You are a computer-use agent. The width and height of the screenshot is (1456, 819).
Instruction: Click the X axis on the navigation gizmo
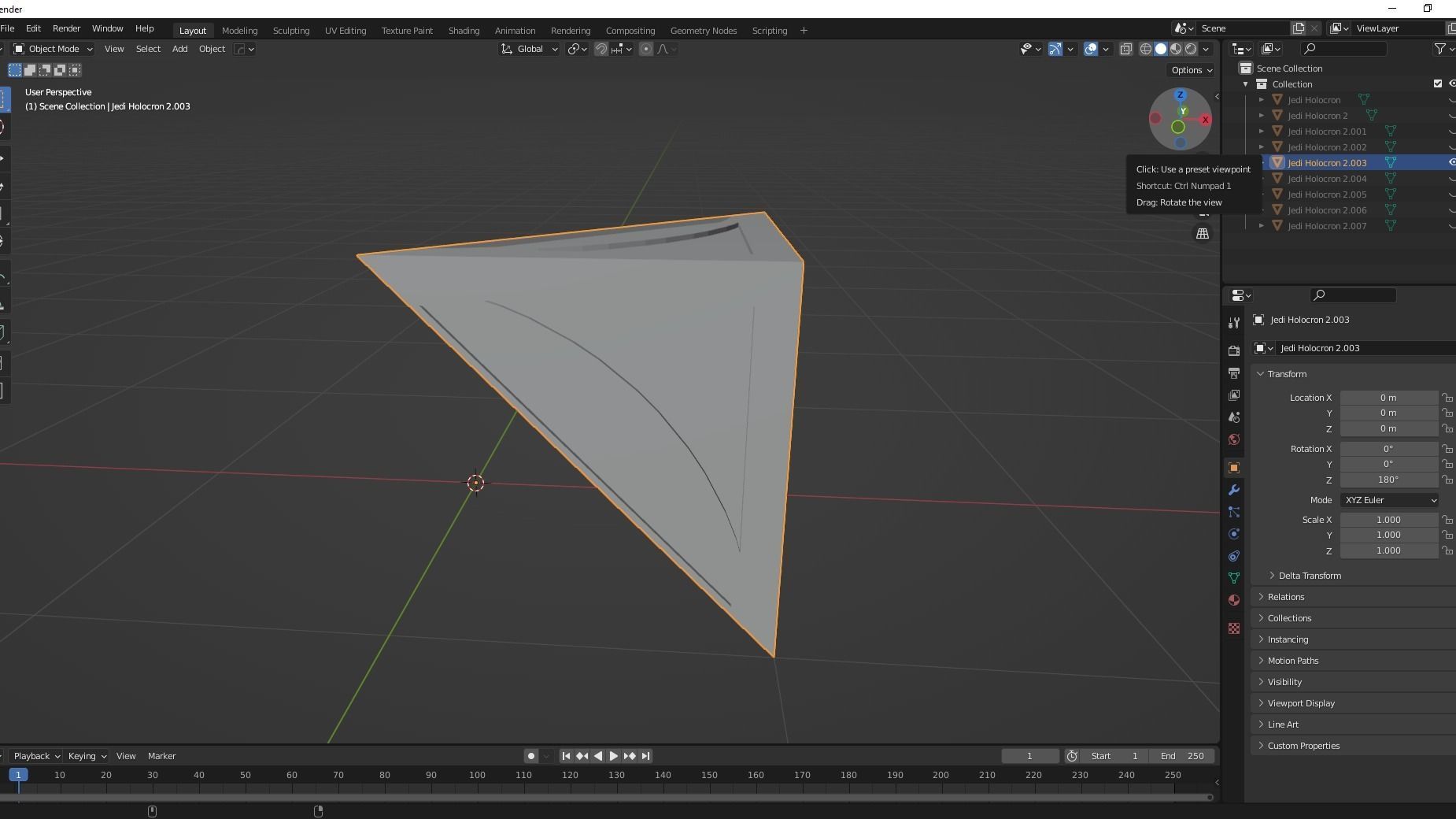tap(1205, 120)
